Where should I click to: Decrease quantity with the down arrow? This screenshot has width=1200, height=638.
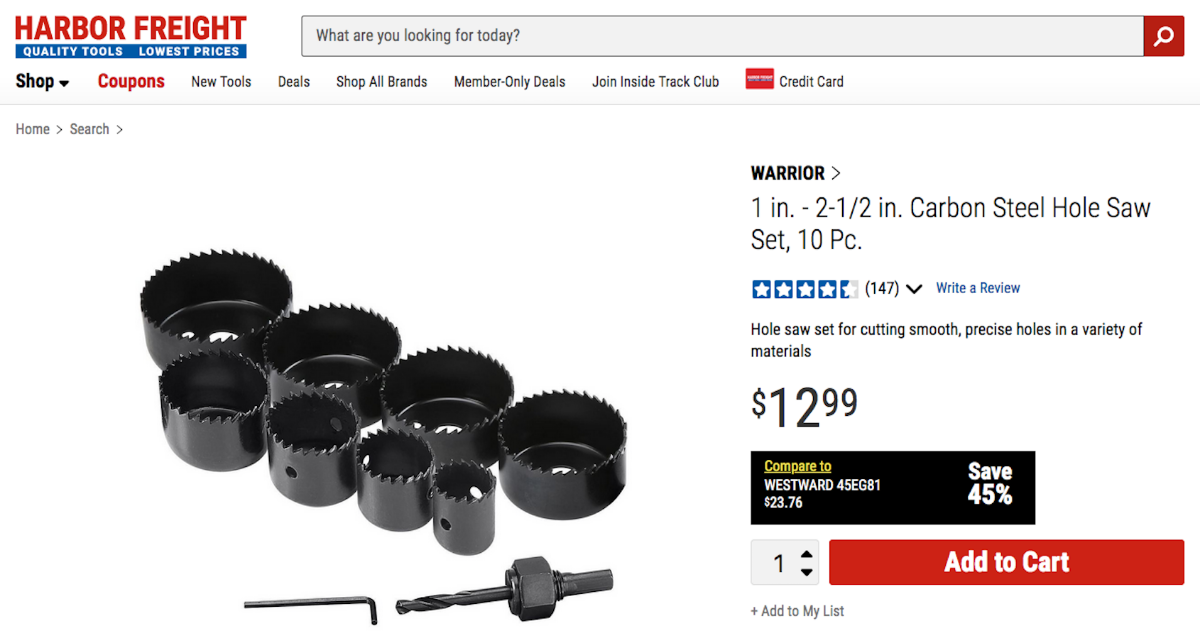tap(807, 572)
